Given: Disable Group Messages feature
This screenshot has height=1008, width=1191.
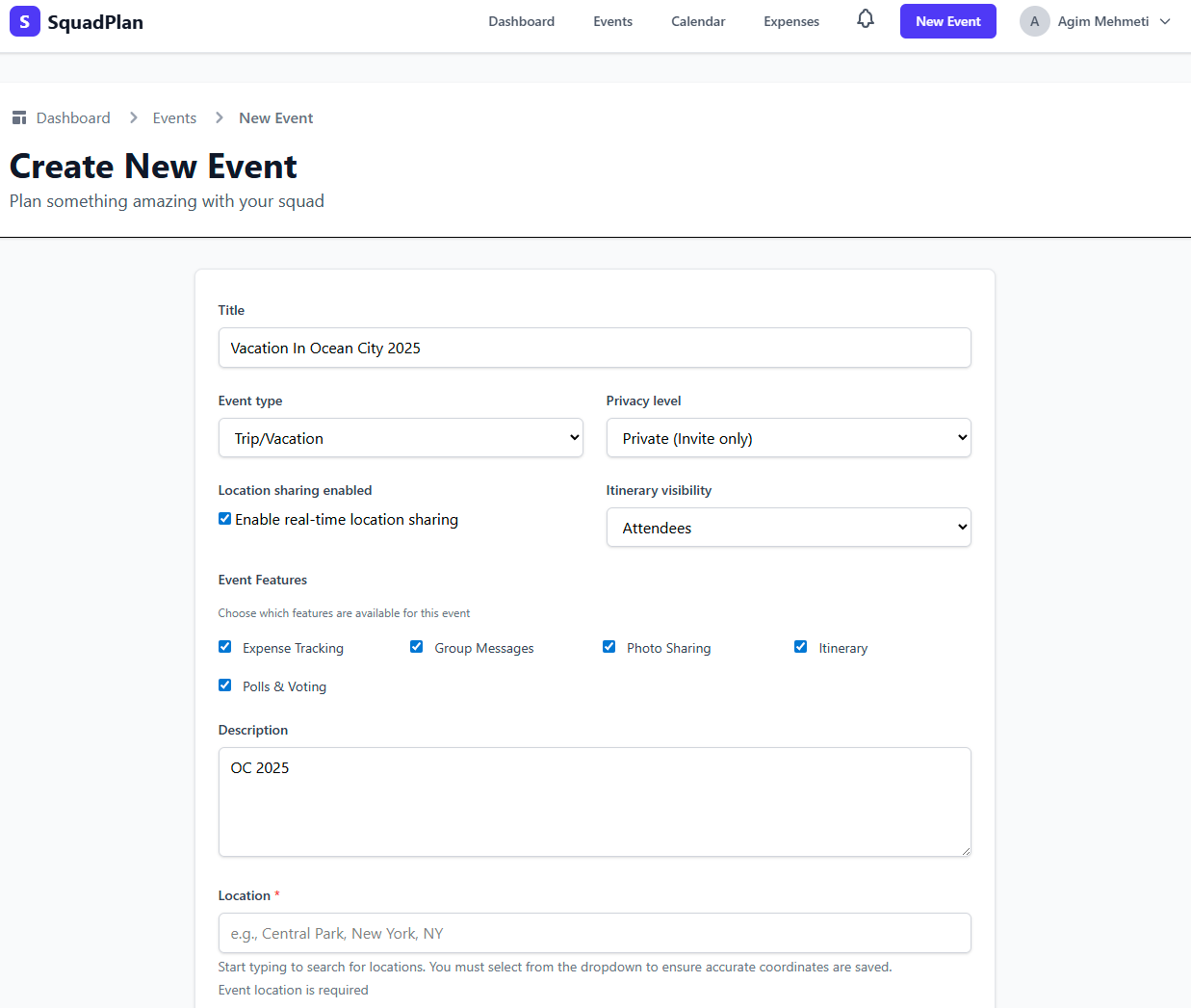Looking at the screenshot, I should 416,646.
